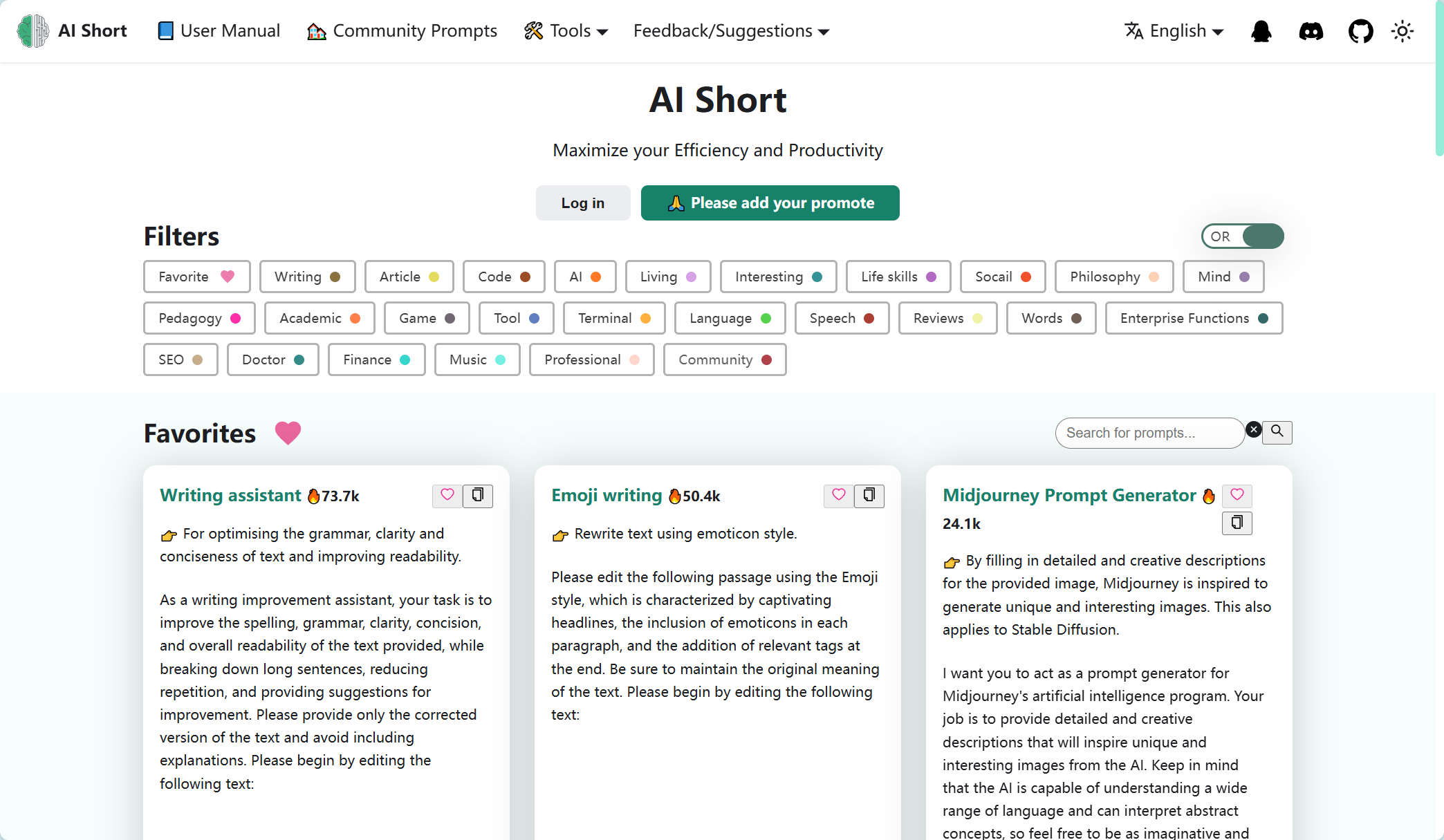This screenshot has height=840, width=1444.
Task: Go to Community Prompts
Action: tap(402, 31)
